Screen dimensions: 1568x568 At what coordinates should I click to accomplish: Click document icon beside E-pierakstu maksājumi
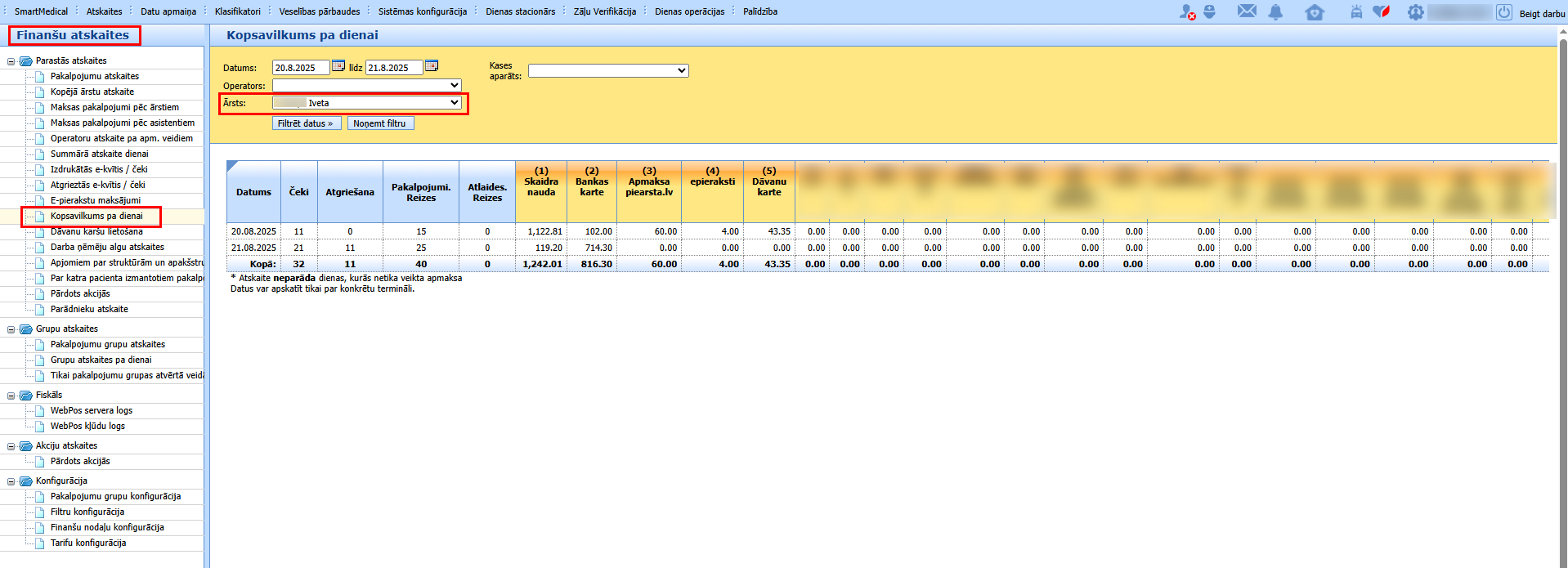[x=40, y=200]
